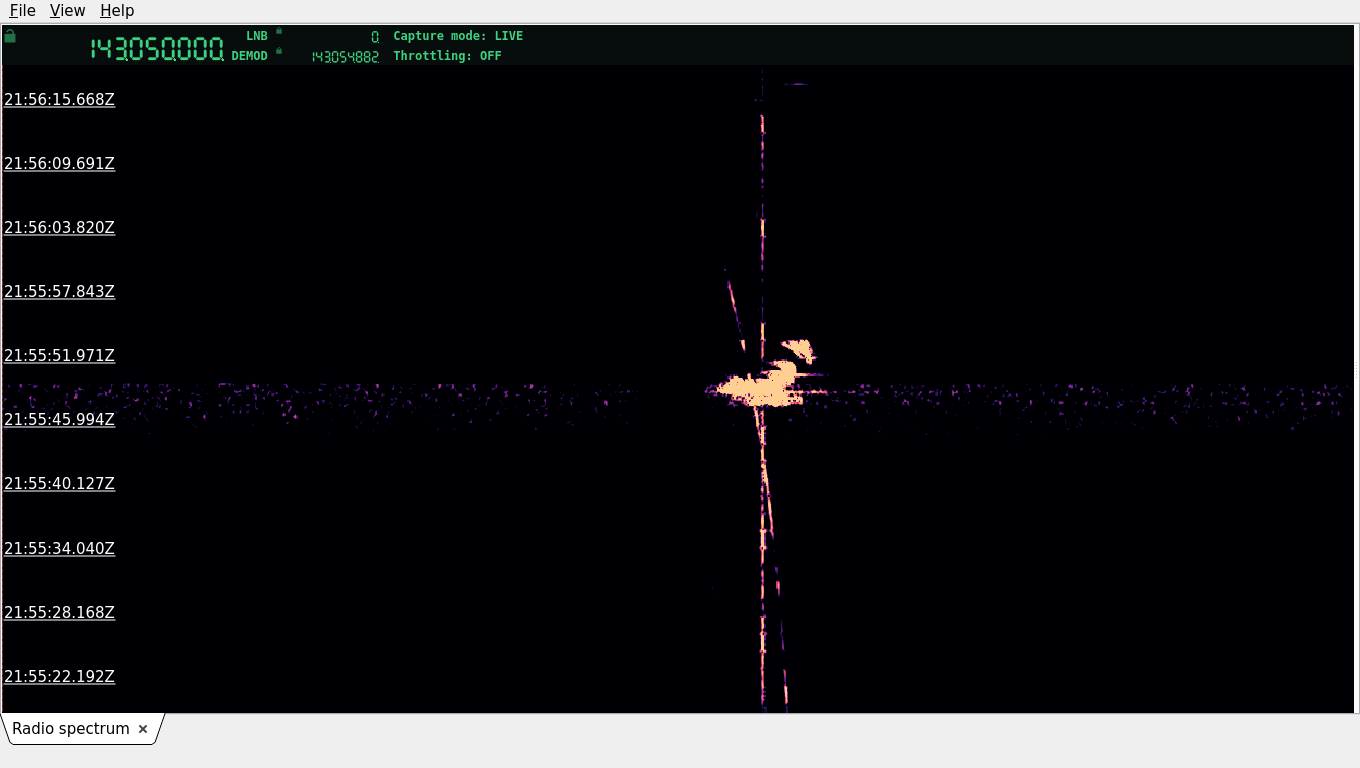Screen dimensions: 1360x768
Task: Toggle the DEMOD lock icon
Action: click(279, 51)
